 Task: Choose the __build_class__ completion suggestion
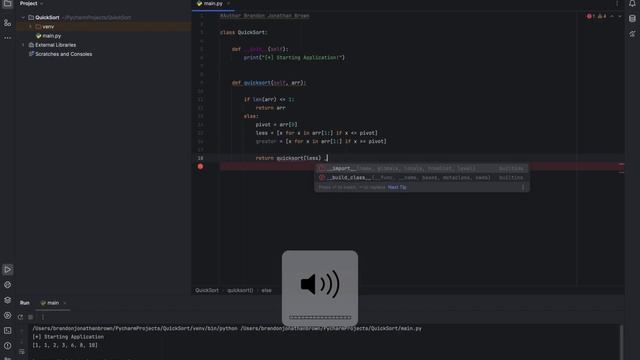point(421,178)
